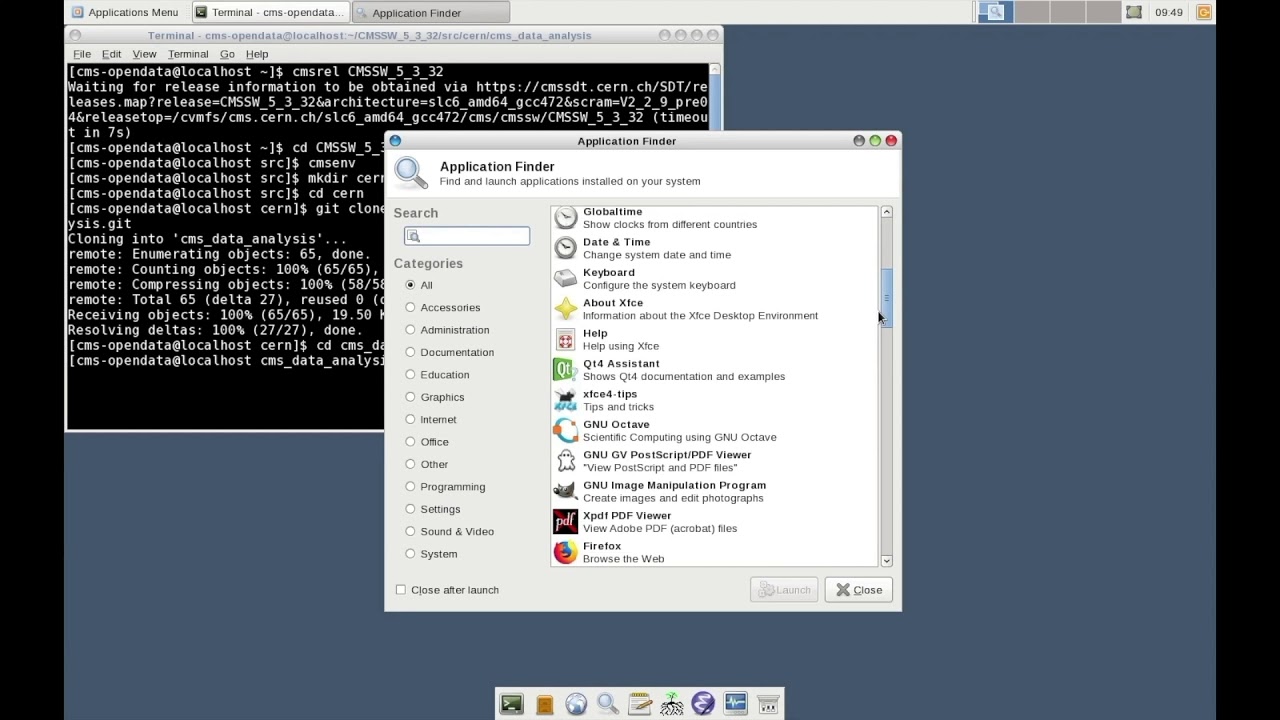The image size is (1280, 720).
Task: Switch to Application Finder taskbar button
Action: (431, 12)
